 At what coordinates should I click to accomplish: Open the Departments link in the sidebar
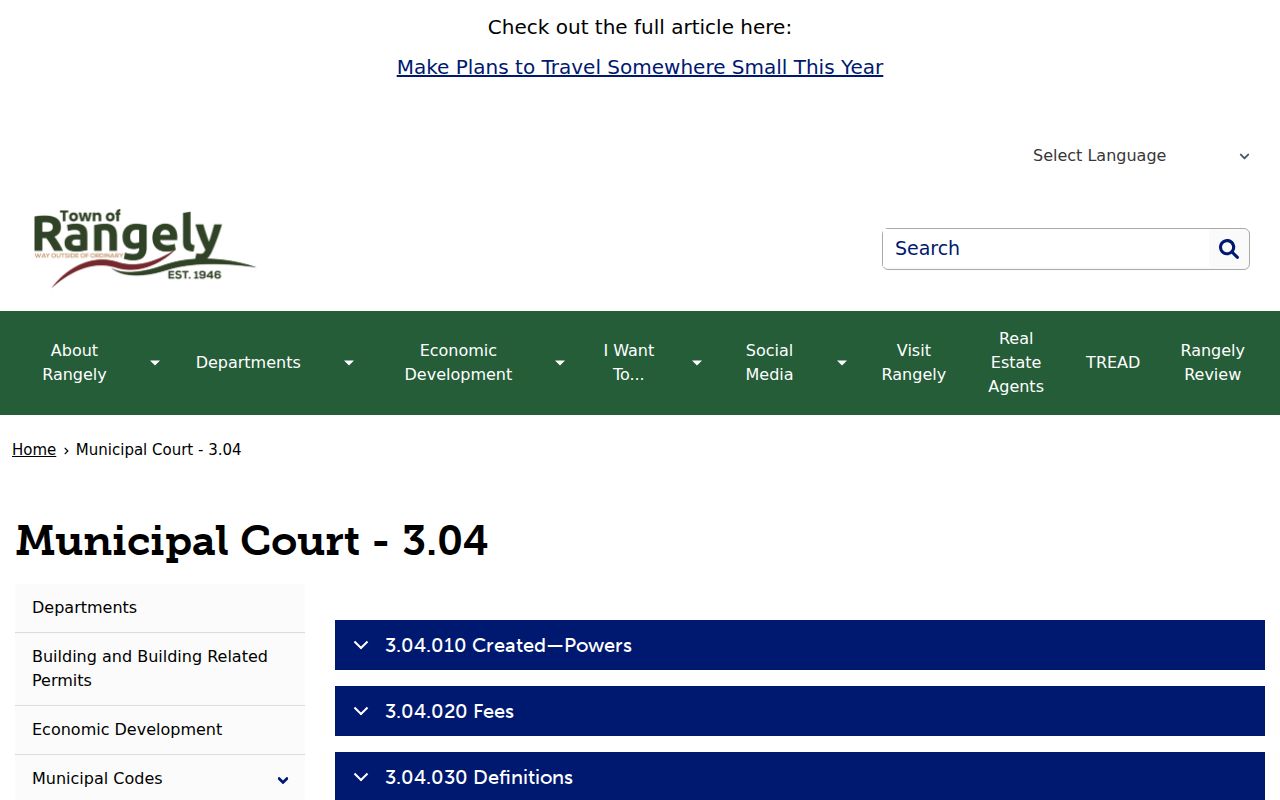click(x=160, y=608)
